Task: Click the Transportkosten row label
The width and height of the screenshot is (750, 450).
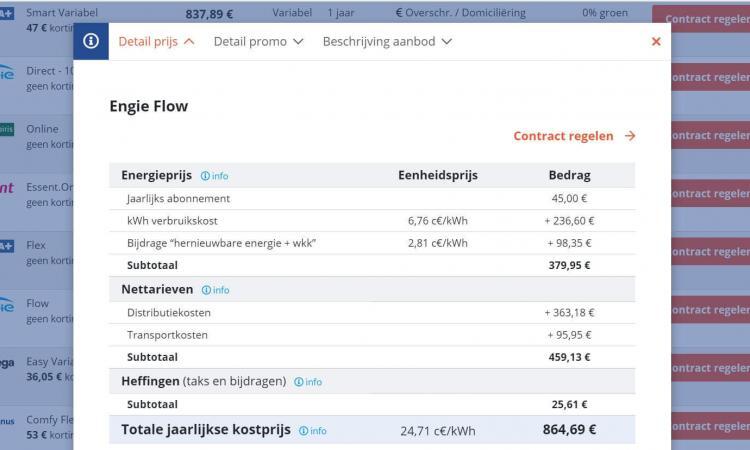Action: [x=167, y=335]
